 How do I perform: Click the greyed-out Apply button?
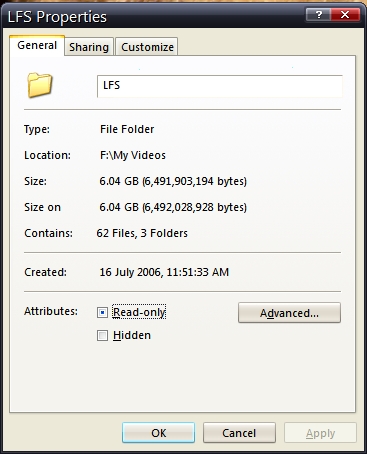[x=320, y=433]
